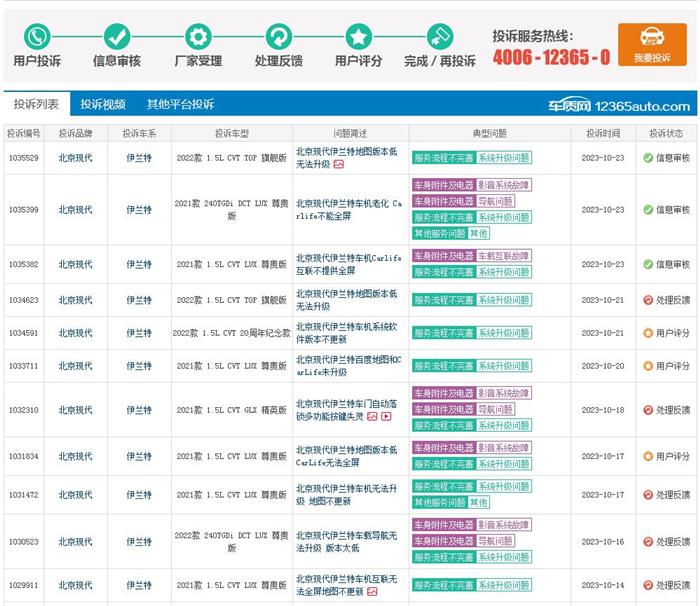This screenshot has width=700, height=606.
Task: Click hotline number 4006-12365-0
Action: coord(551,57)
